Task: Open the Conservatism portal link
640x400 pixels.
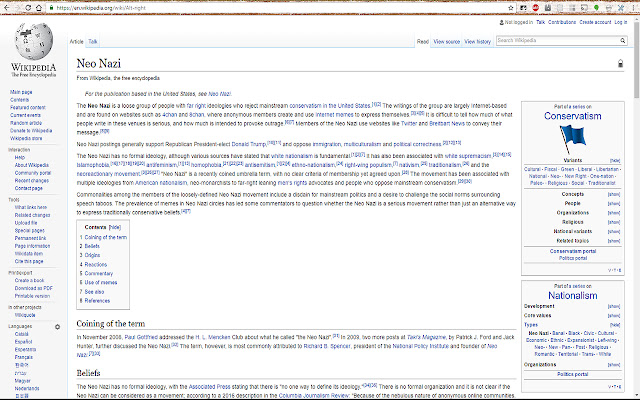Action: pyautogui.click(x=573, y=251)
